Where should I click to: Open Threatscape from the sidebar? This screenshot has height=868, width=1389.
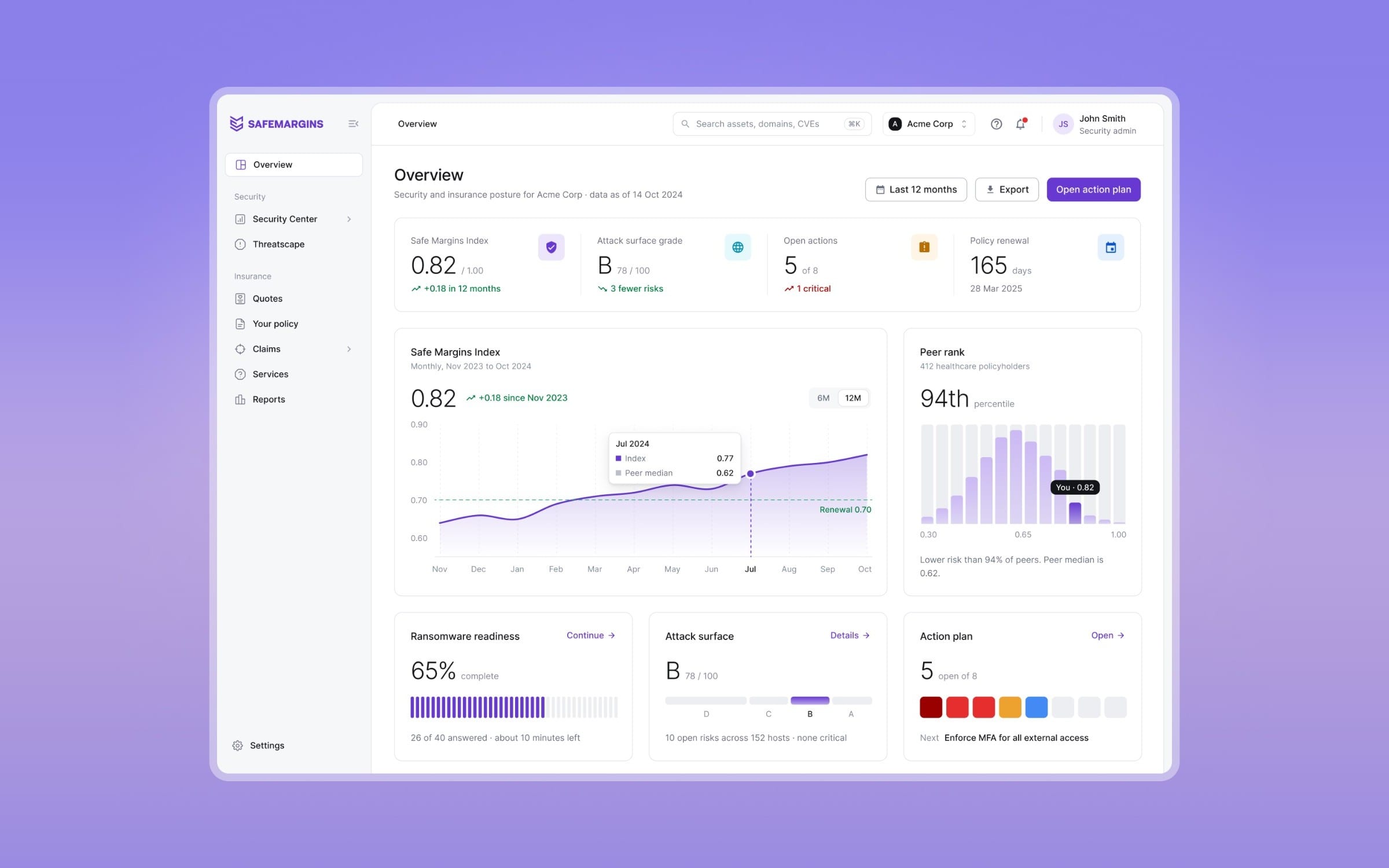(x=294, y=244)
